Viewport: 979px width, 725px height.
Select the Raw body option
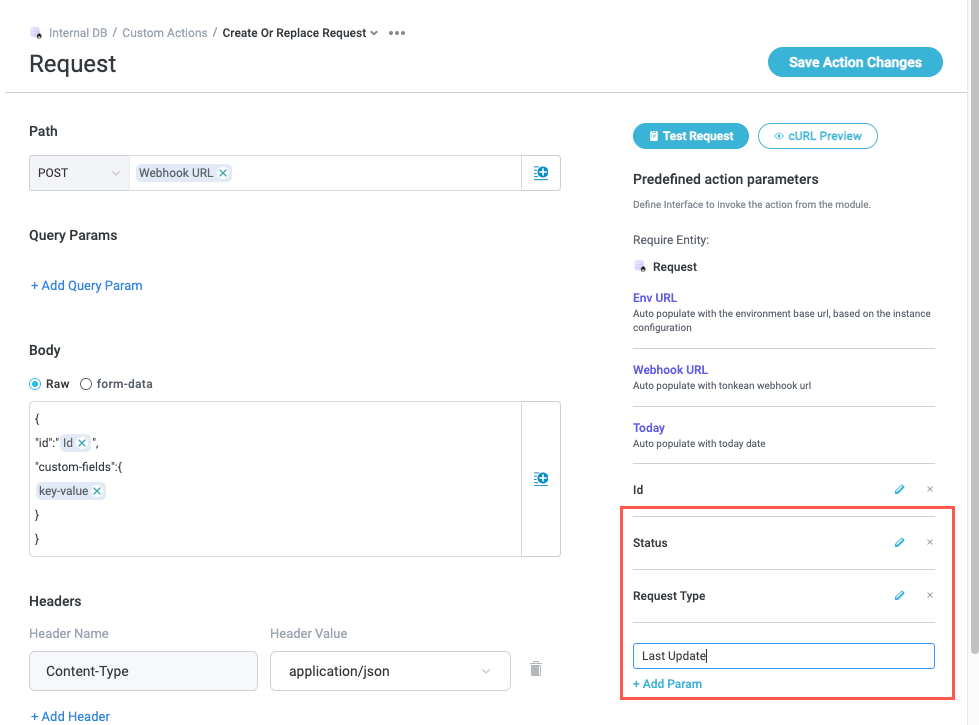36,384
